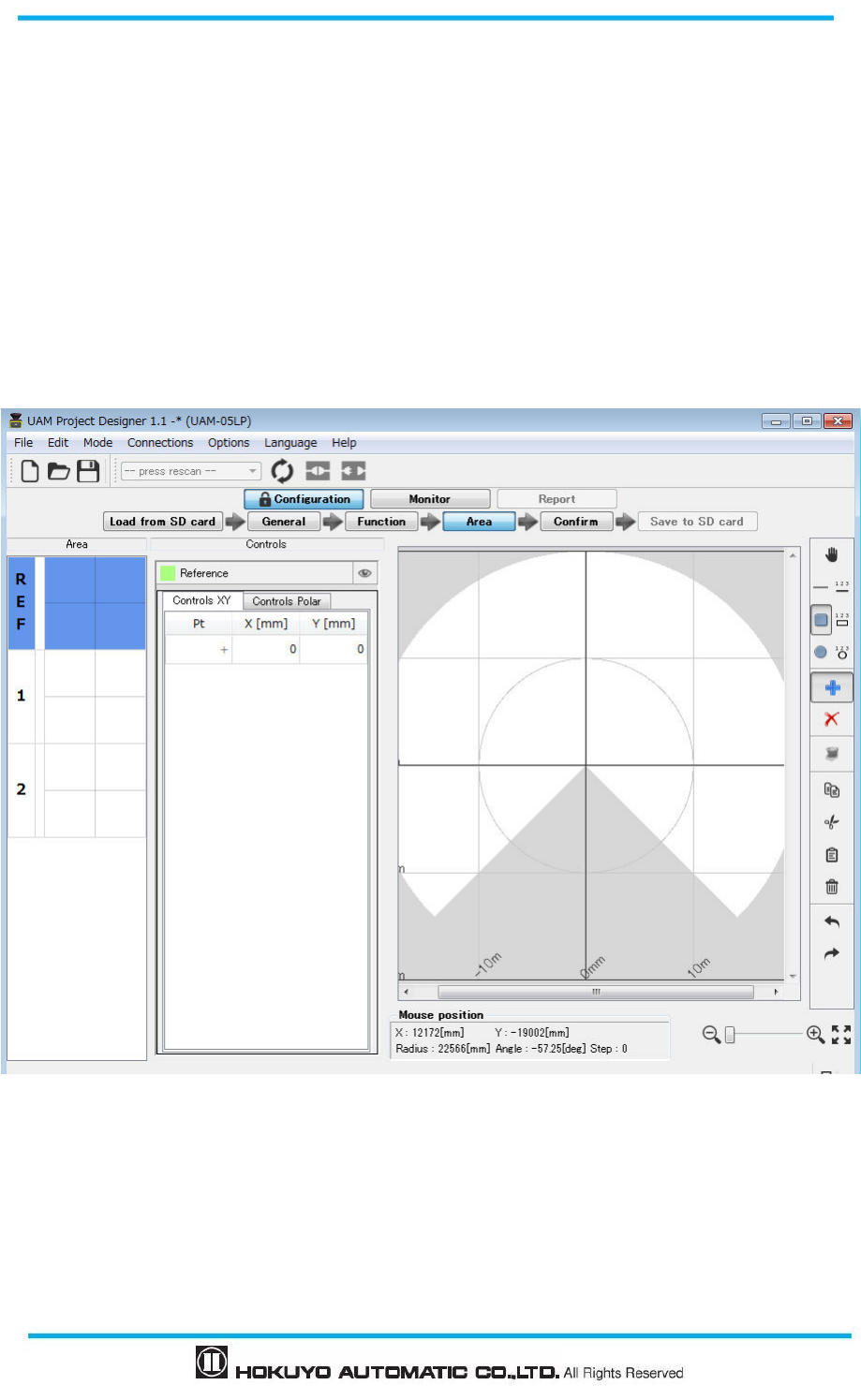Select area row 1
861x1400 pixels.
click(x=77, y=697)
